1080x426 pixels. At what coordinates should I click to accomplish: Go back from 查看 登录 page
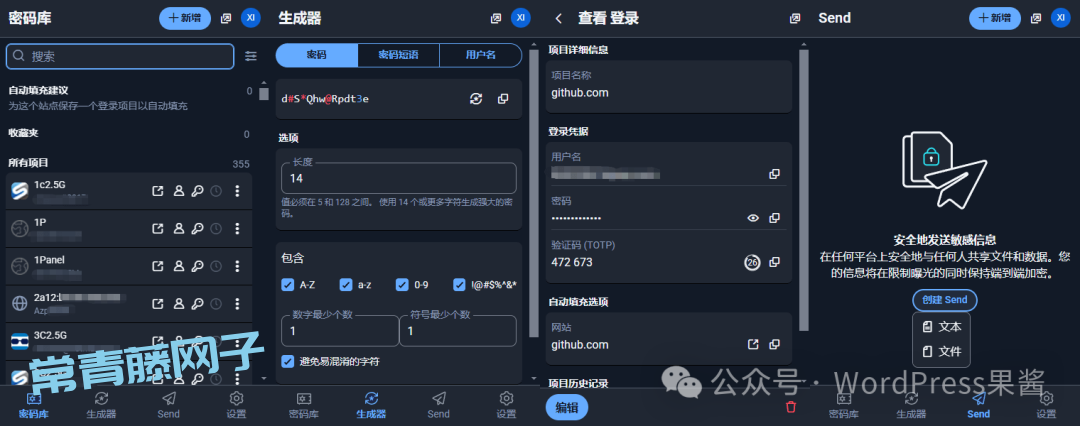(x=559, y=19)
